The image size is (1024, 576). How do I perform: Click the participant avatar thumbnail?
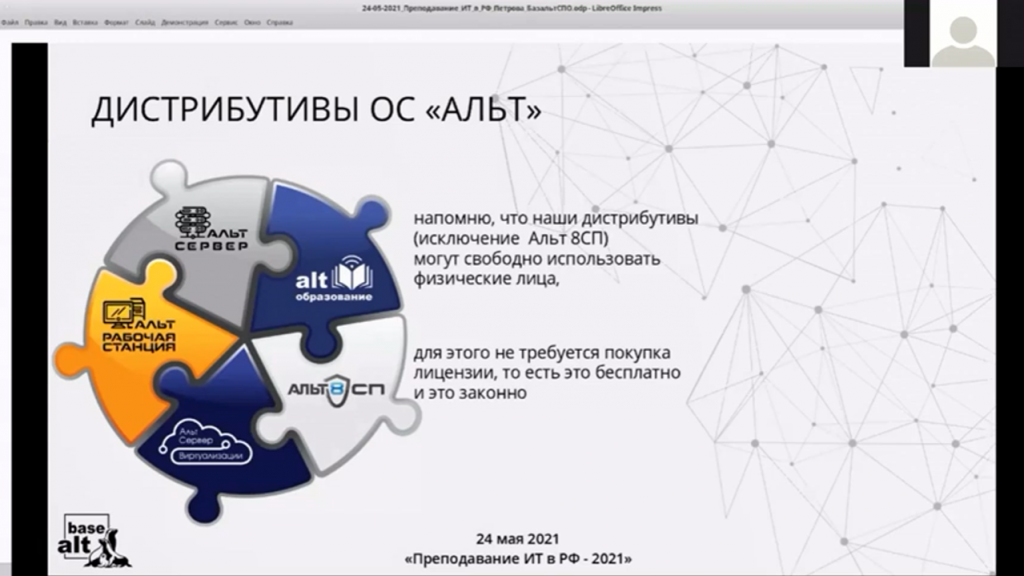[963, 33]
